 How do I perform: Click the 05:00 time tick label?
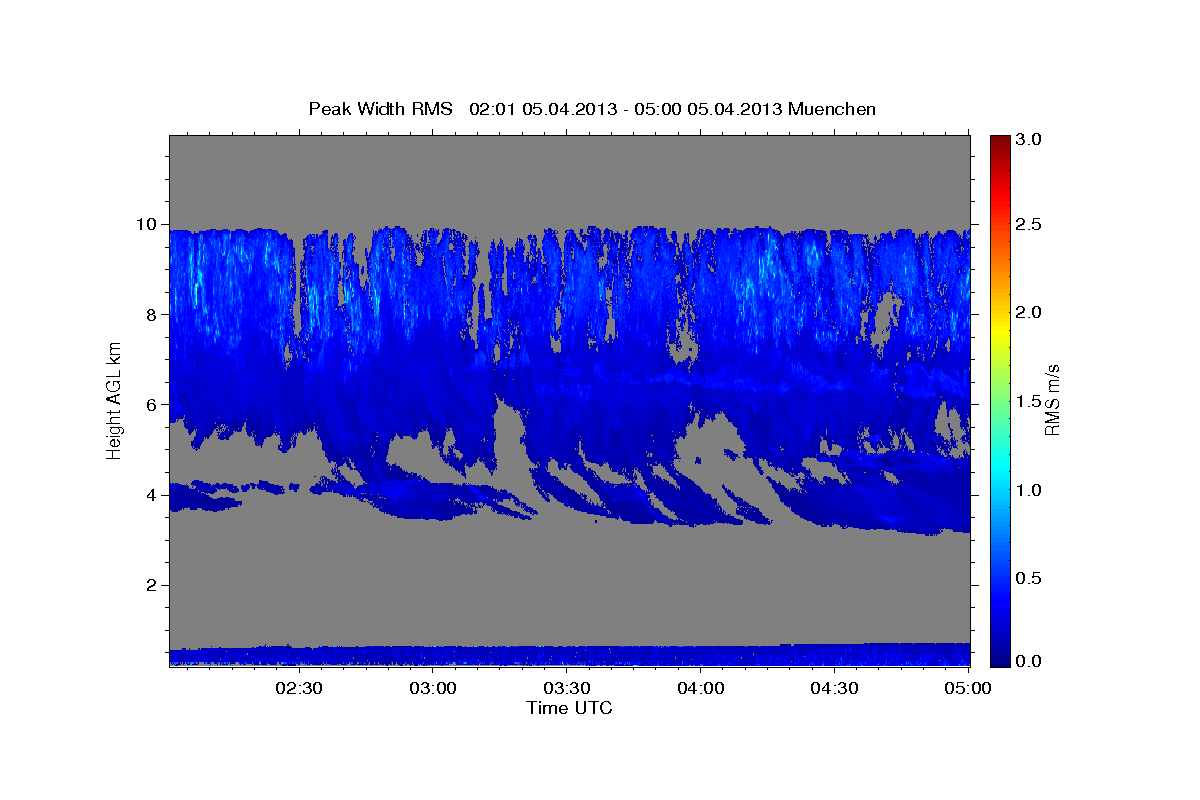968,688
